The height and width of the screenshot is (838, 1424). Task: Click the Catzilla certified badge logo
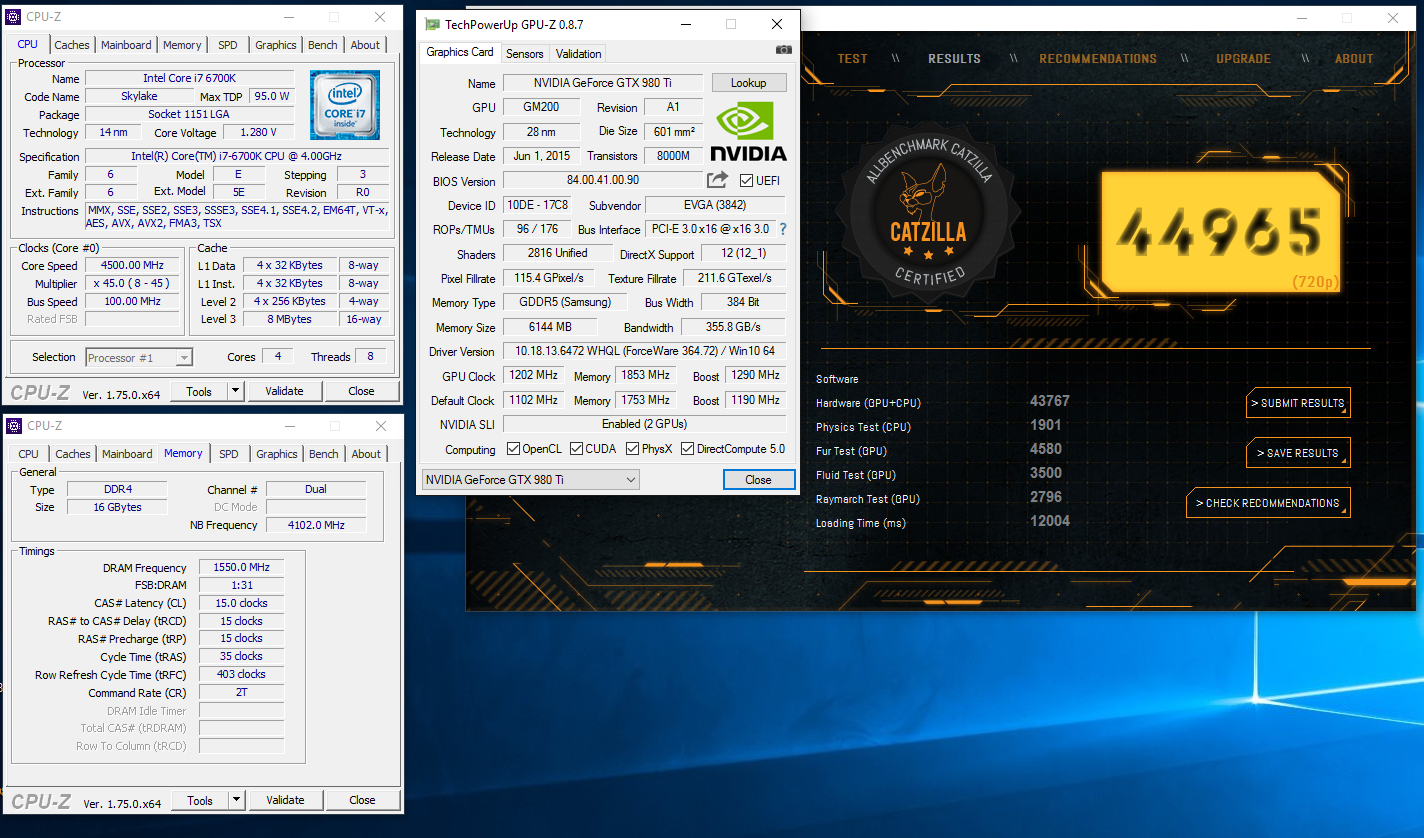tap(928, 213)
